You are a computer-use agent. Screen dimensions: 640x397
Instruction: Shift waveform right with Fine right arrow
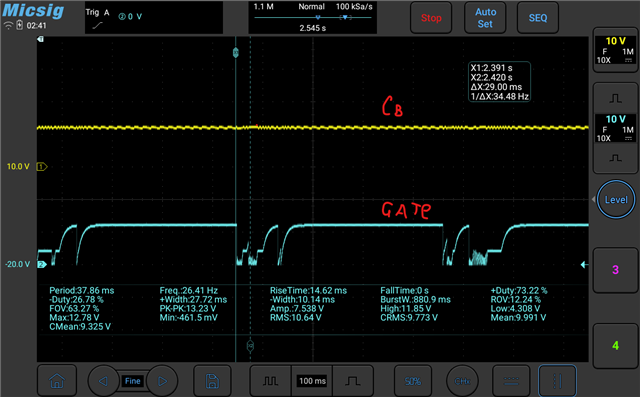(162, 381)
